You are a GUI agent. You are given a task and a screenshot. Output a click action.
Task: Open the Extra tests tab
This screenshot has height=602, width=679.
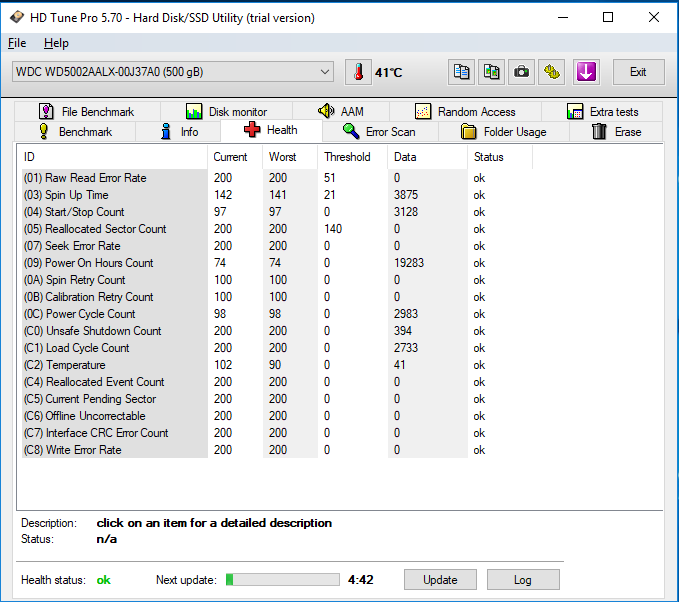point(602,112)
